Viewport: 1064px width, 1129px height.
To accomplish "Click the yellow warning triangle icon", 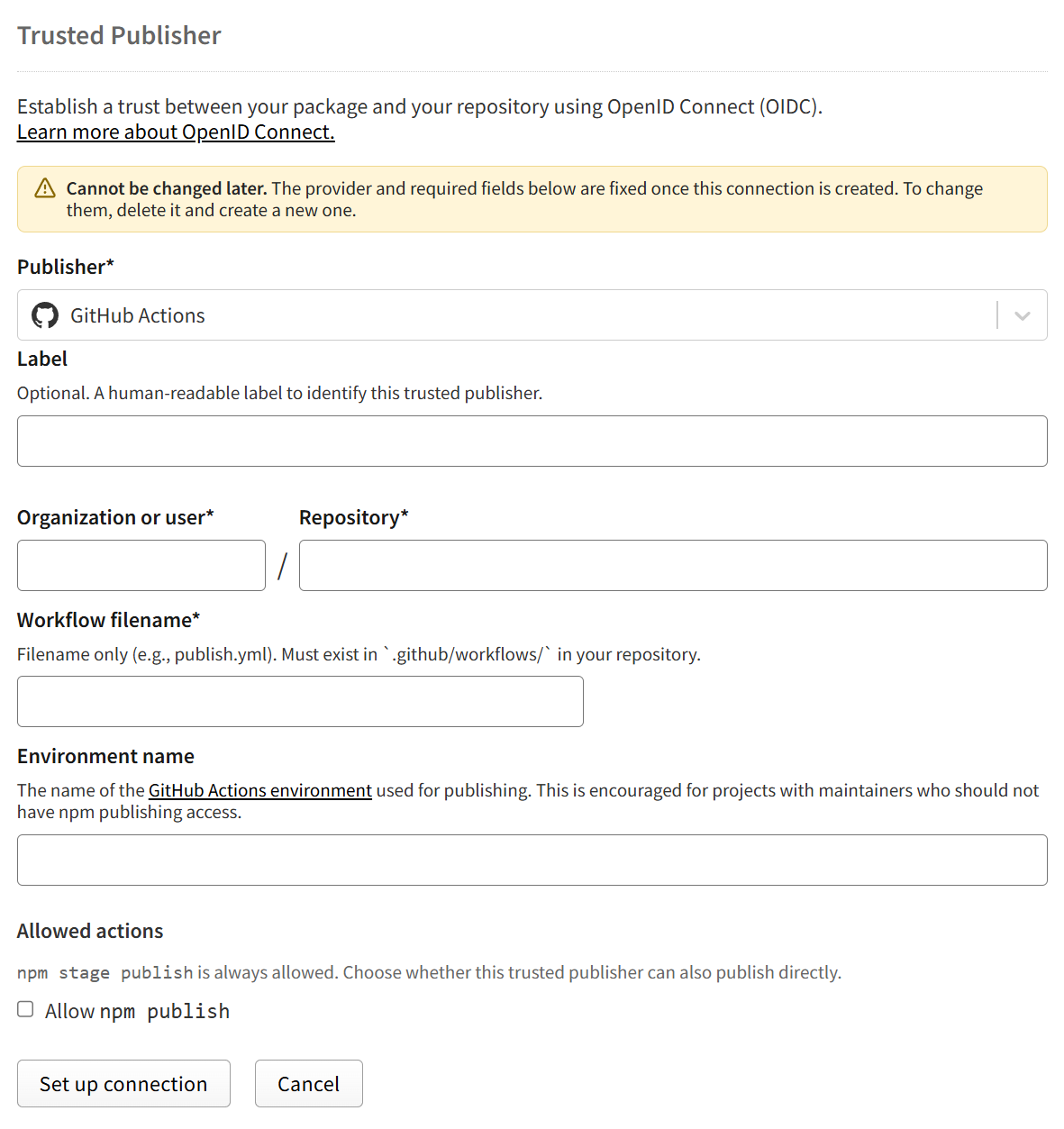I will pyautogui.click(x=45, y=188).
